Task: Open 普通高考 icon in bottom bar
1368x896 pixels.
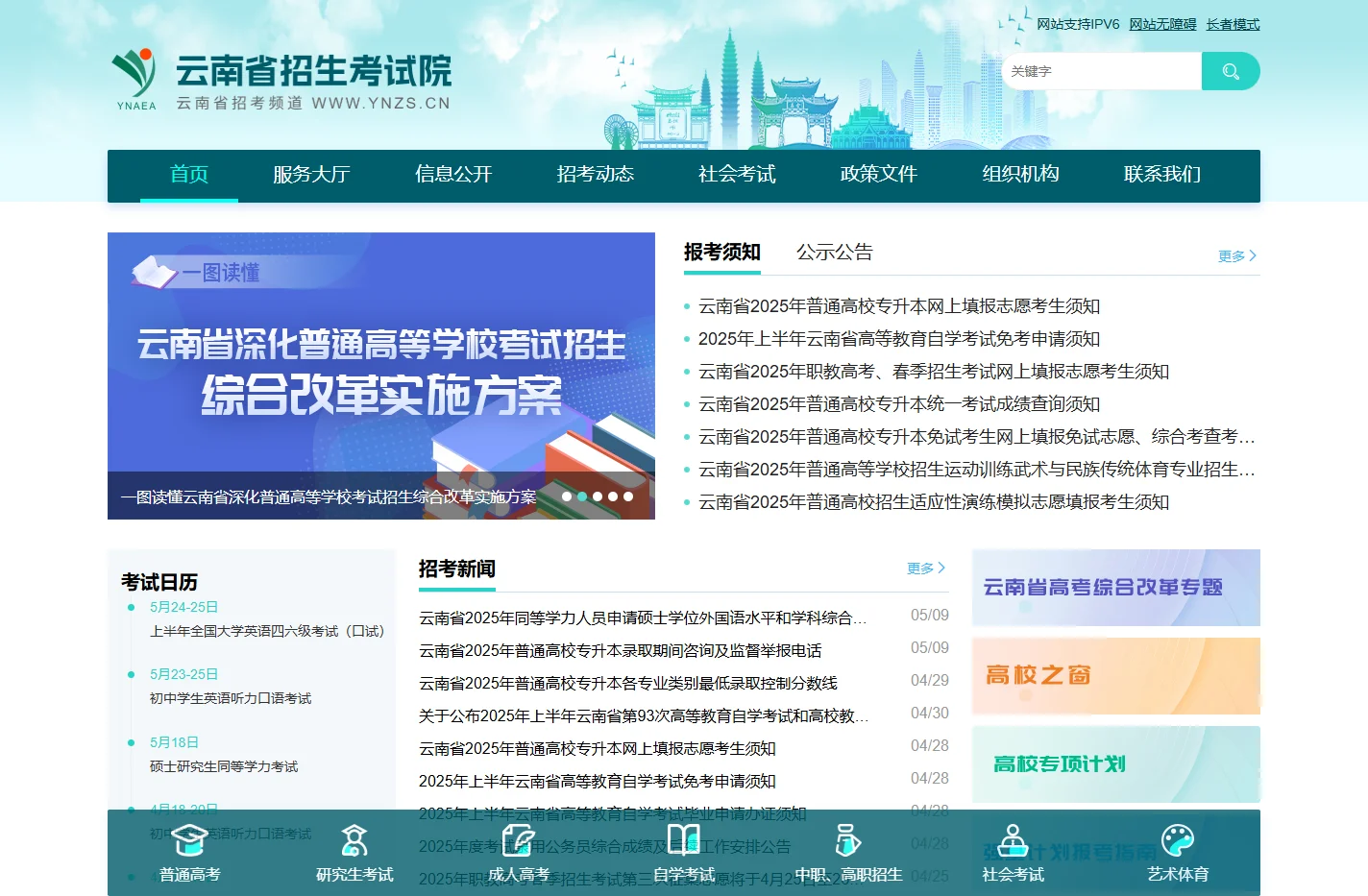Action: point(190,853)
